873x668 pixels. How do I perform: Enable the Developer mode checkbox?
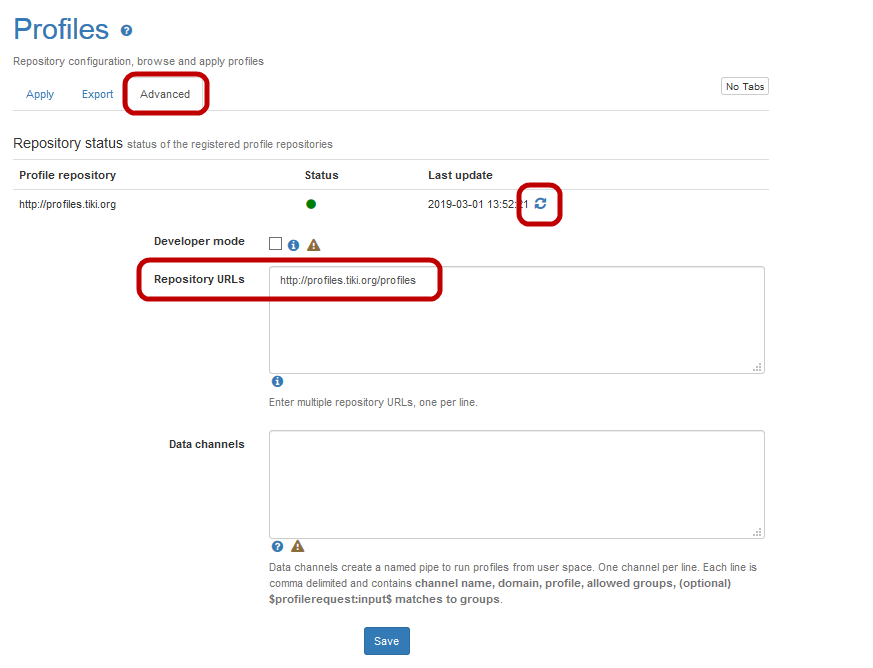tap(276, 243)
